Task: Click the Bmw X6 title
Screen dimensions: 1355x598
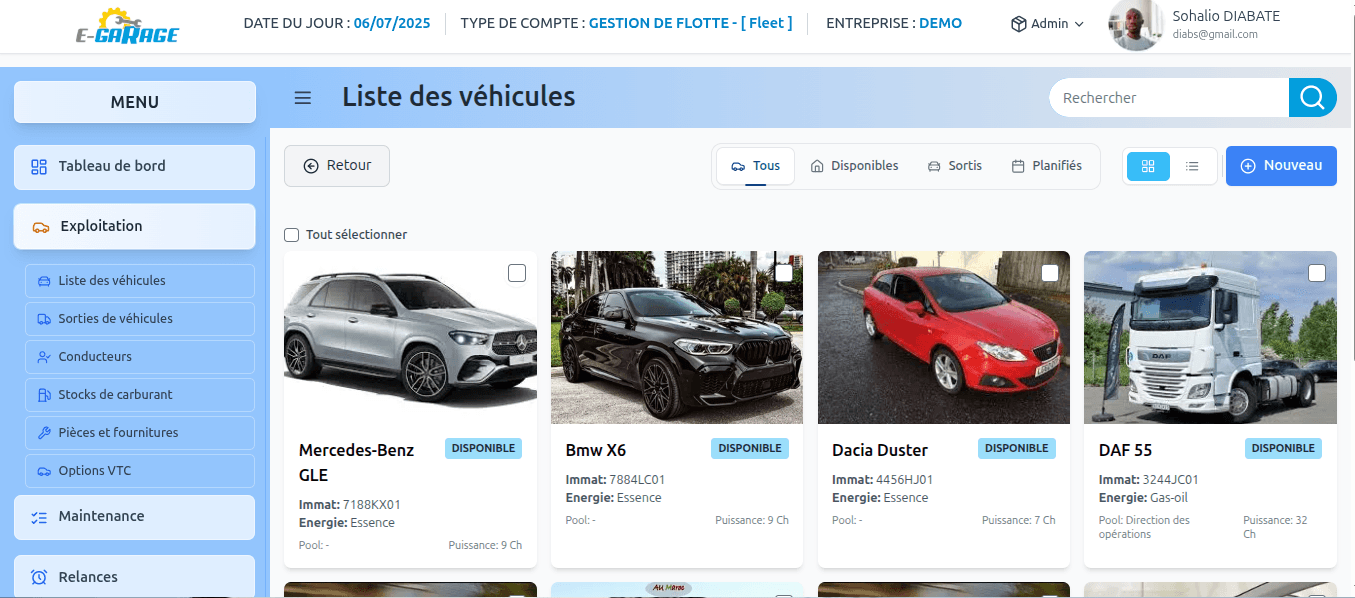Action: pyautogui.click(x=596, y=451)
